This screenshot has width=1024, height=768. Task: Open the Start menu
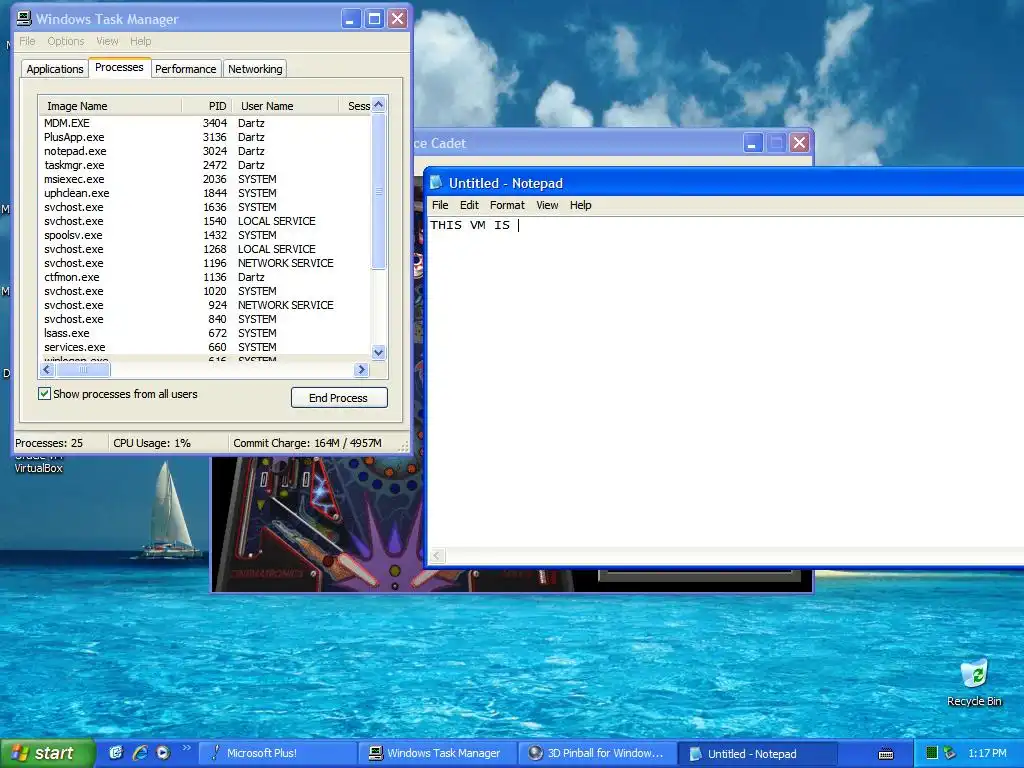tap(47, 753)
